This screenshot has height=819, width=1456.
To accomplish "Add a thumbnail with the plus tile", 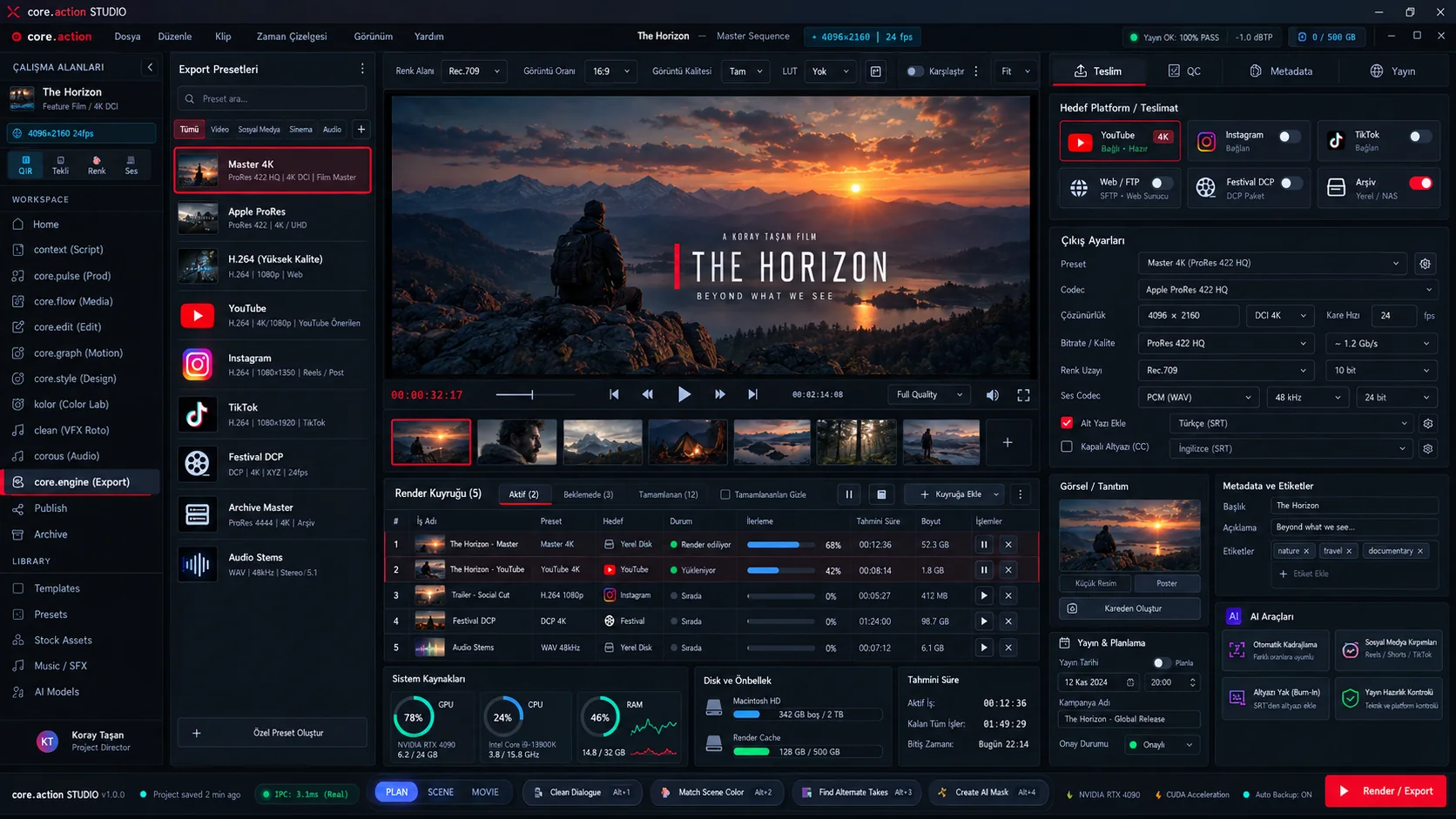I will click(1008, 442).
